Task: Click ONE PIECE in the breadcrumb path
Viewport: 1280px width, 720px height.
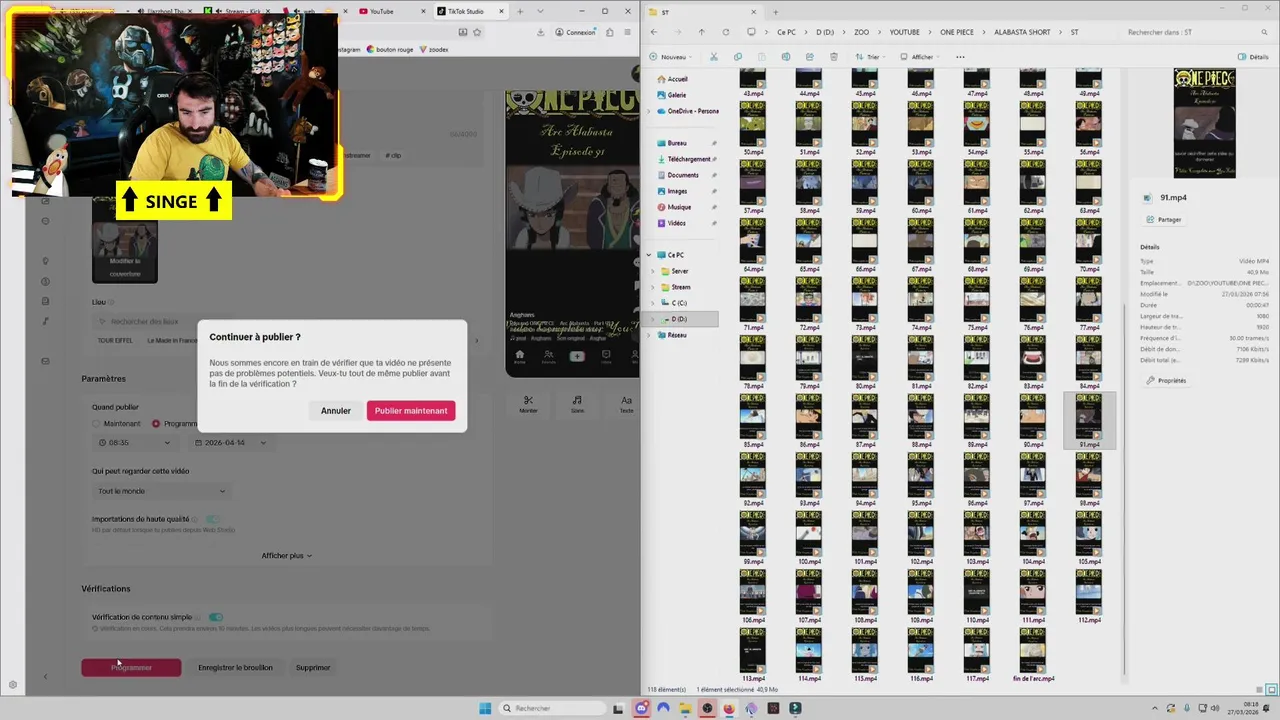Action: (959, 32)
